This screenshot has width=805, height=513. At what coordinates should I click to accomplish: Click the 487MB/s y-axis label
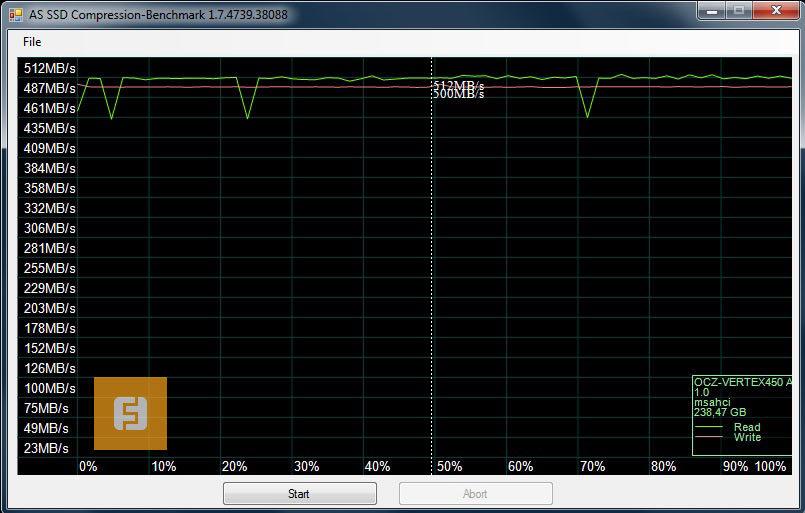[x=50, y=88]
